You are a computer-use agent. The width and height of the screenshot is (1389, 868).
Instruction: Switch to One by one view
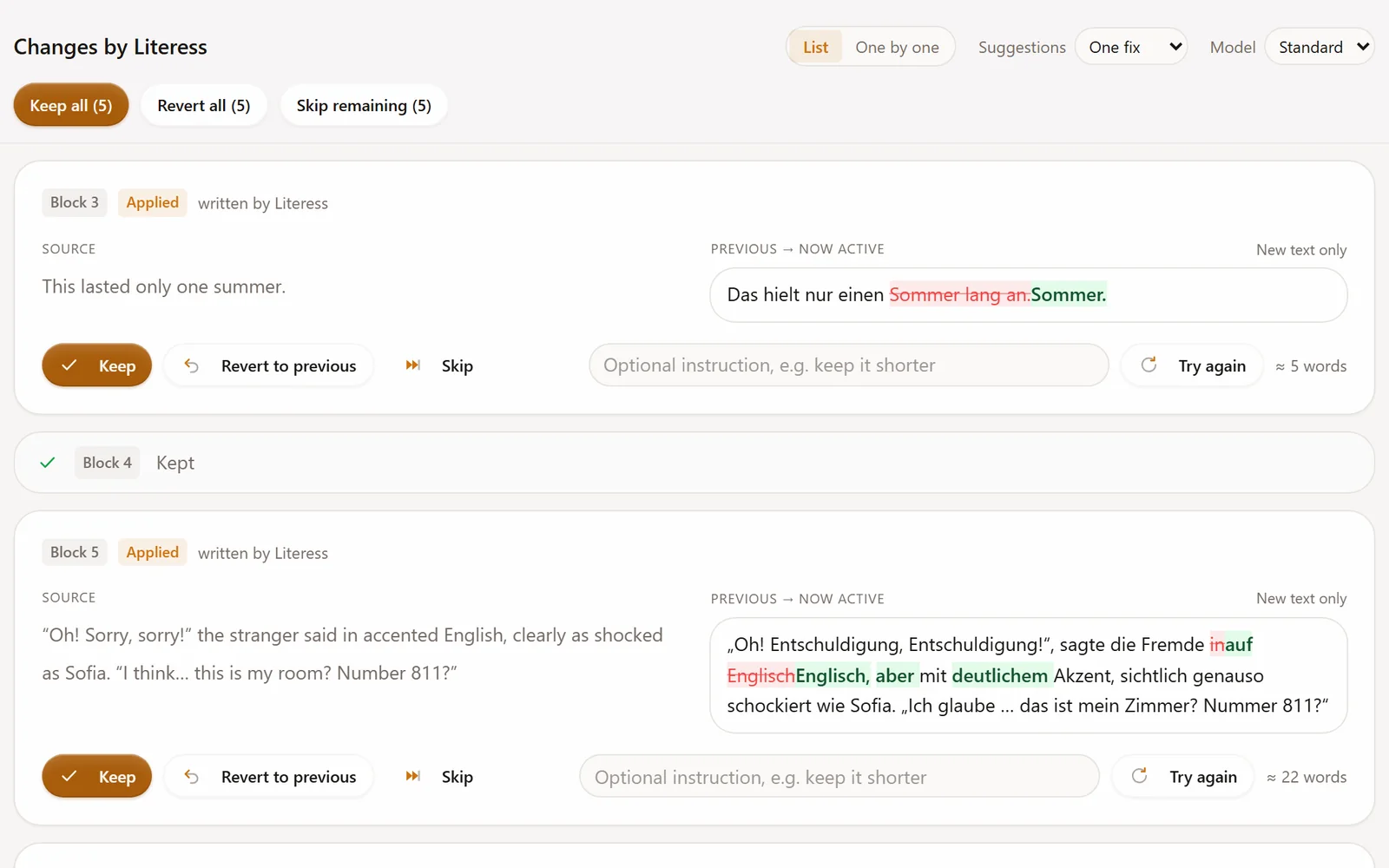click(x=897, y=47)
